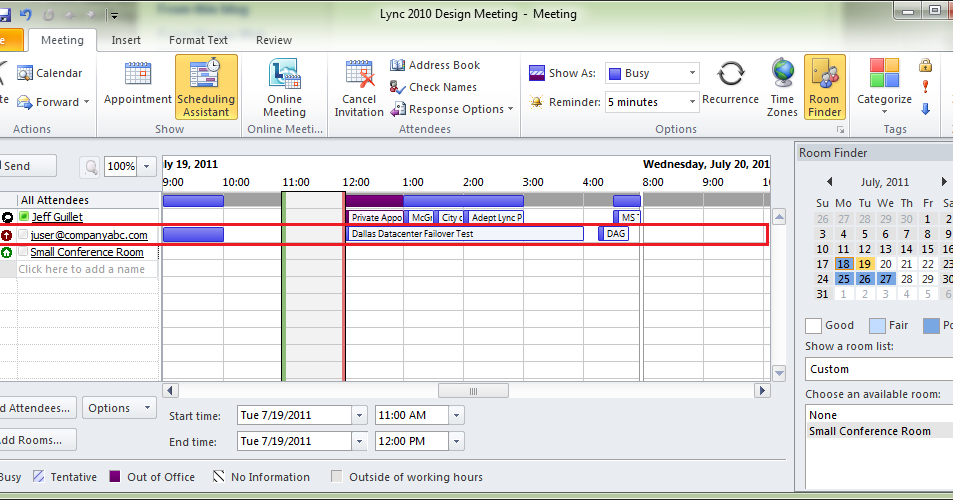Click the Custom room list field
Screen dimensions: 953x500
879,369
